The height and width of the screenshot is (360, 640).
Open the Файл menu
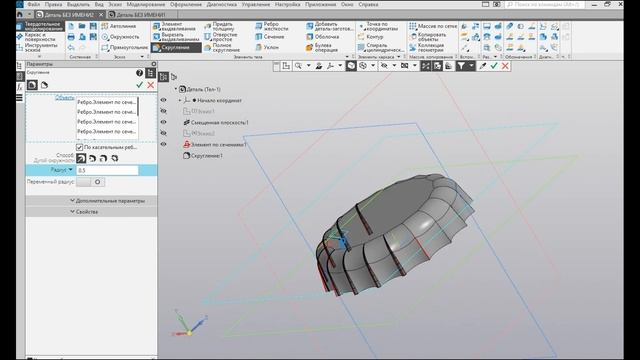[33, 4]
